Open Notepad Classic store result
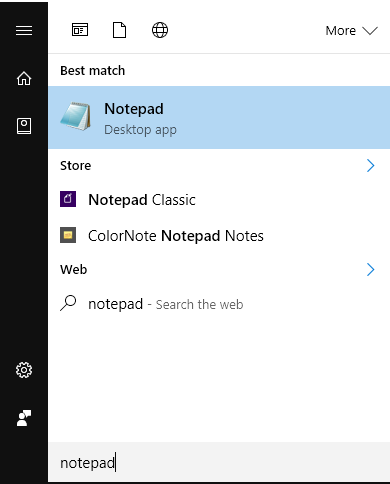 tap(219, 200)
